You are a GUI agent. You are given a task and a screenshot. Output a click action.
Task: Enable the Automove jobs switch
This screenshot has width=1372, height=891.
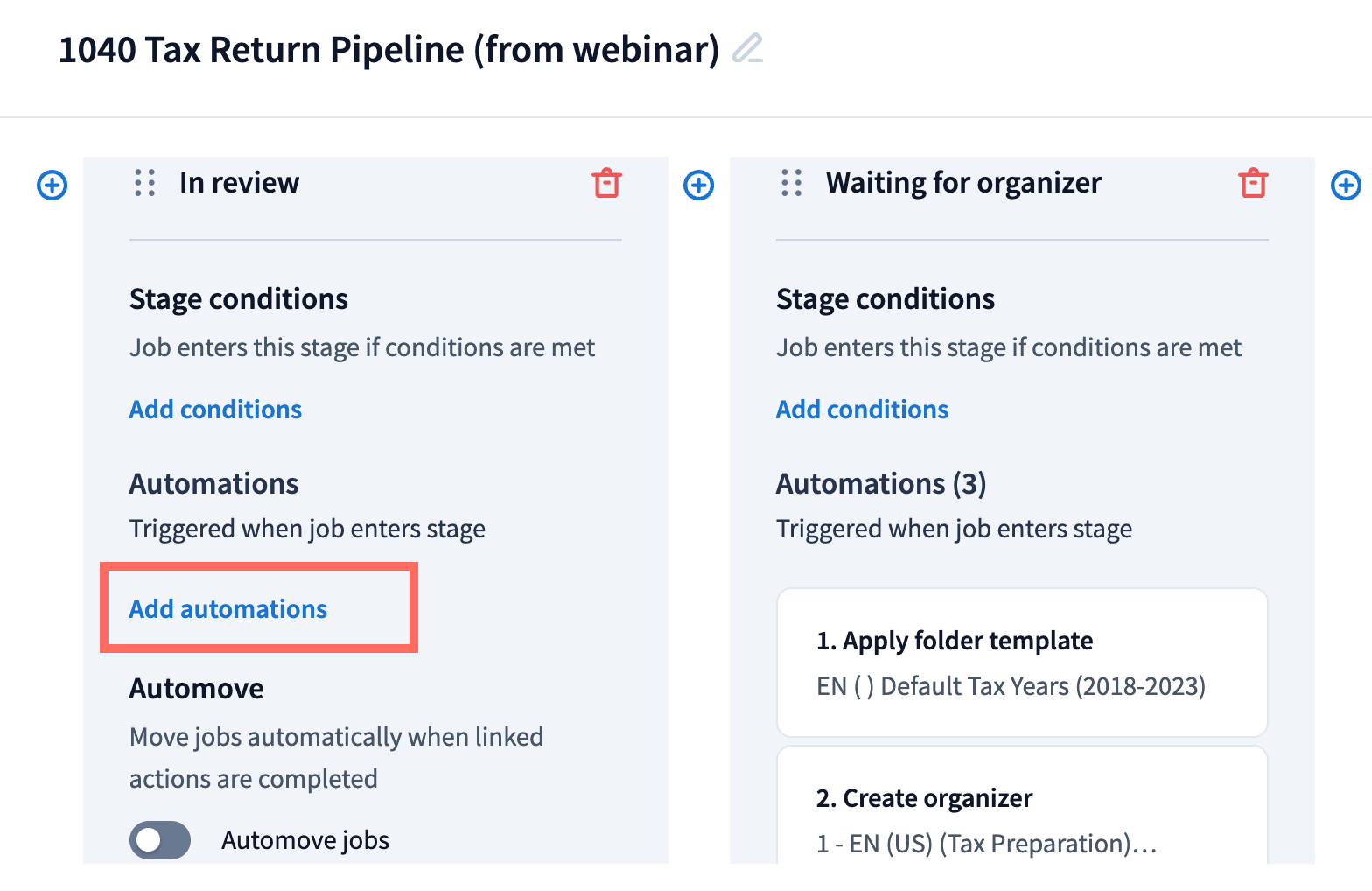pyautogui.click(x=160, y=840)
